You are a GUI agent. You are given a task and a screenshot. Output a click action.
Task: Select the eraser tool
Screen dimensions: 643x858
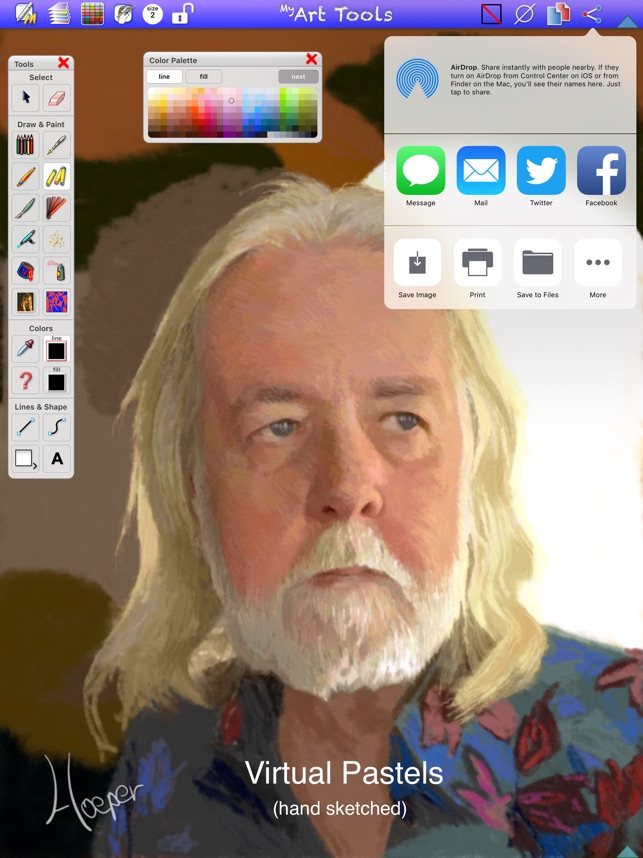[x=56, y=98]
